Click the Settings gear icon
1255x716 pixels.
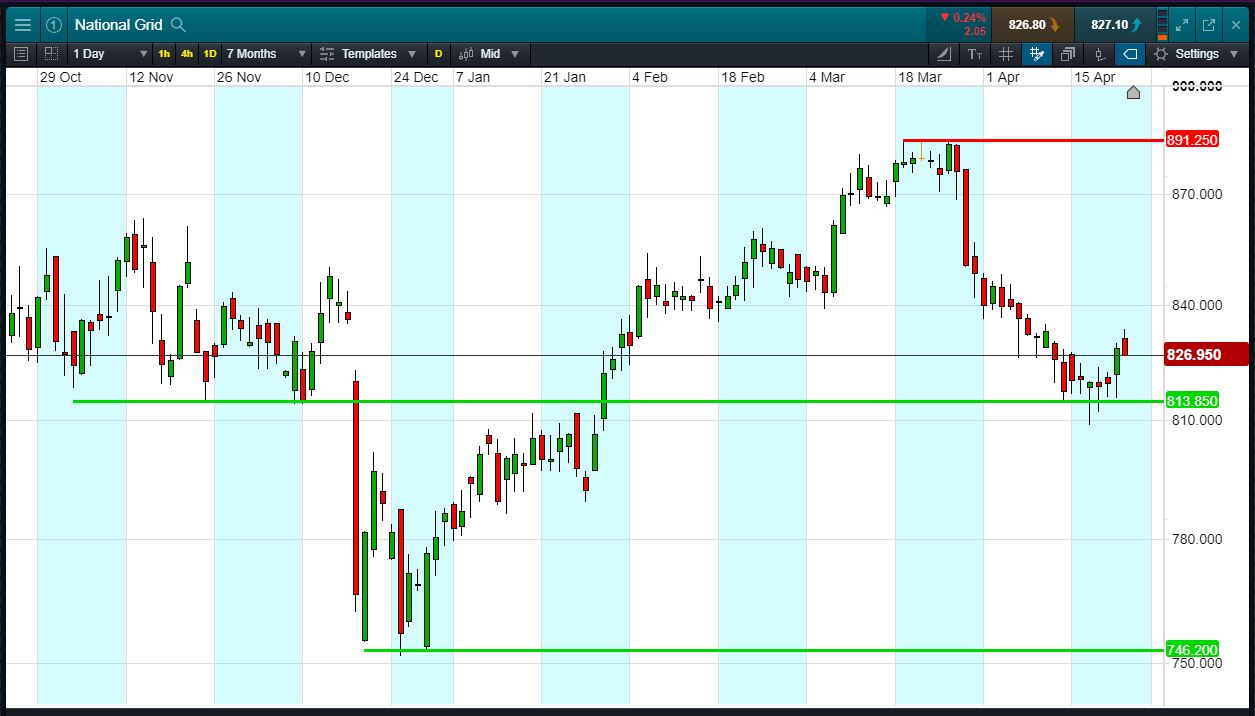tap(1161, 54)
